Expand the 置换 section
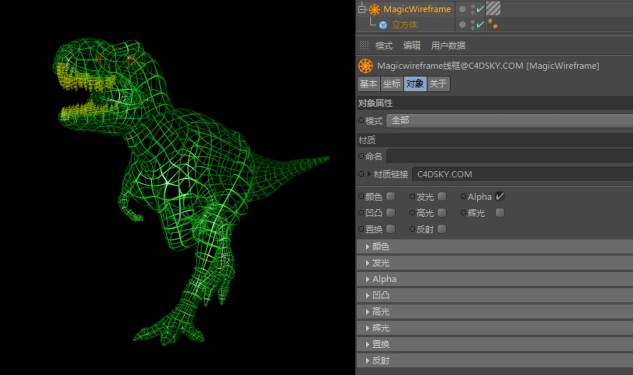Image resolution: width=633 pixels, height=375 pixels. point(495,344)
